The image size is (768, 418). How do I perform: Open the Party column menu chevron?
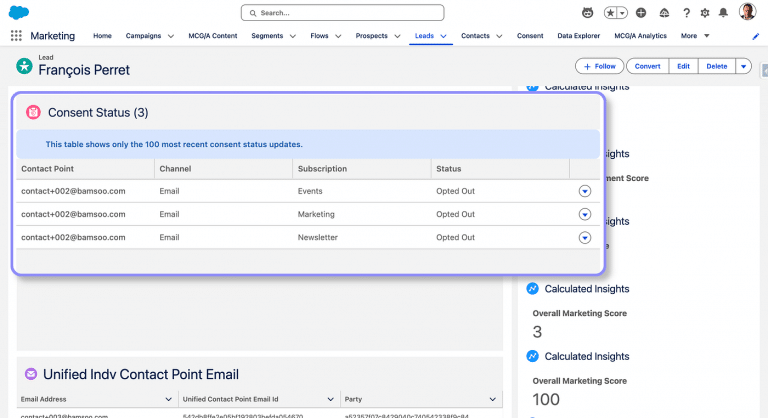[x=493, y=399]
